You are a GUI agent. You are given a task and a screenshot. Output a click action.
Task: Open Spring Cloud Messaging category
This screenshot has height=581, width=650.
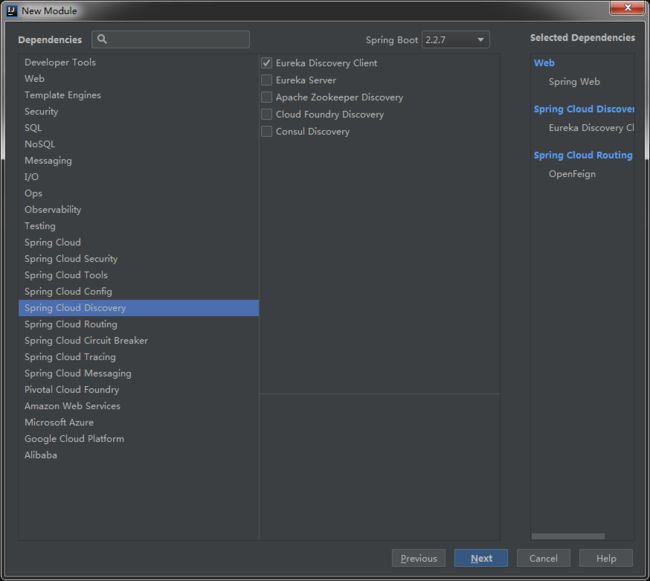(138, 373)
